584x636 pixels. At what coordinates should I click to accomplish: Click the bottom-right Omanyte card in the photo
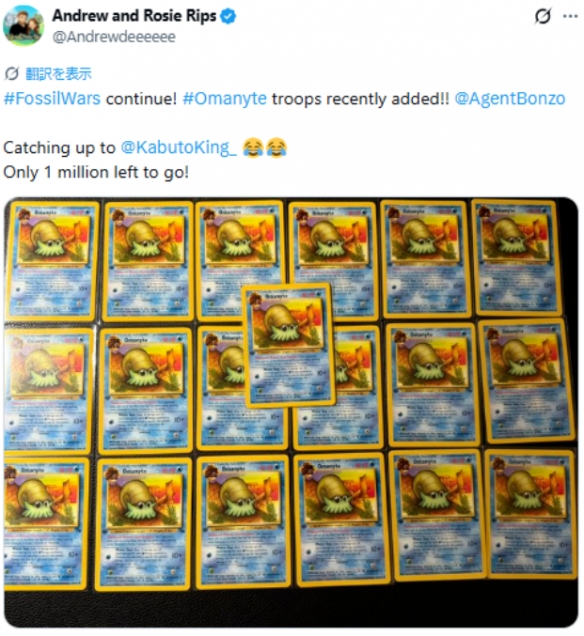pos(532,514)
